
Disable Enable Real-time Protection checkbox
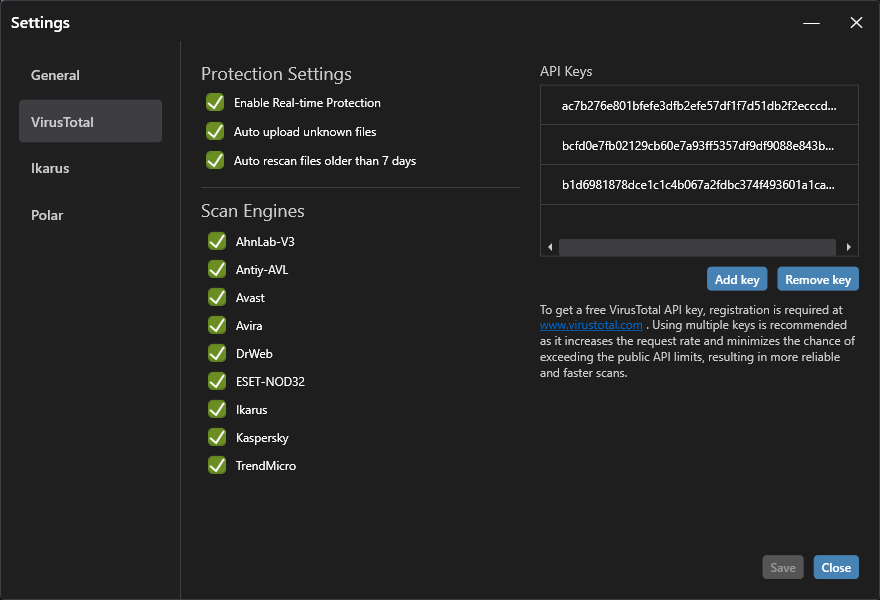(214, 102)
